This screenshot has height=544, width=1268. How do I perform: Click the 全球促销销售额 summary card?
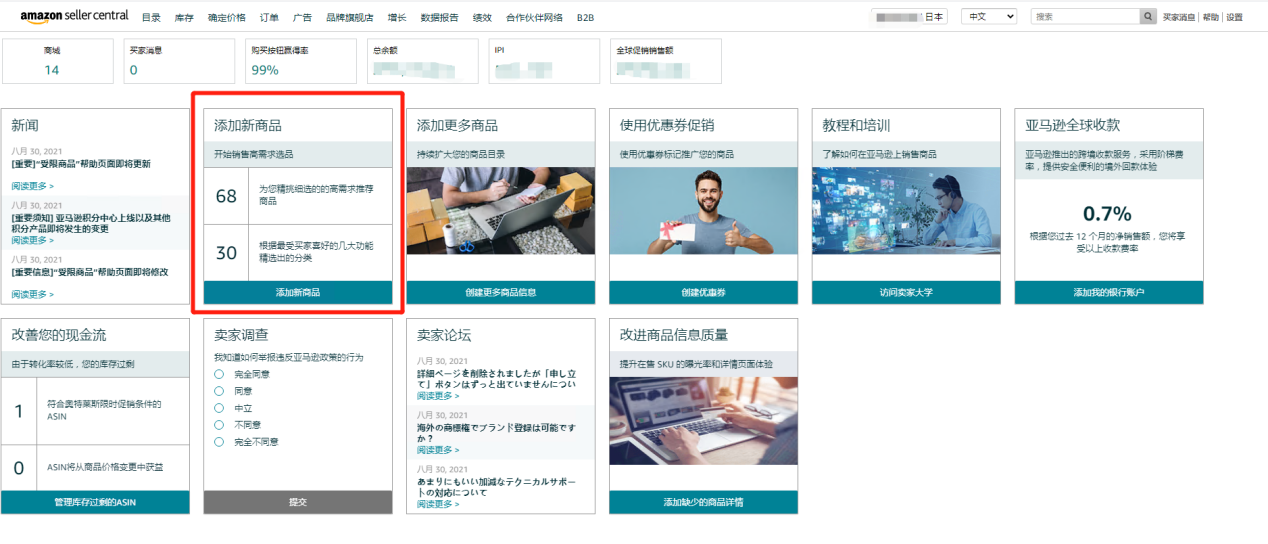tap(665, 61)
